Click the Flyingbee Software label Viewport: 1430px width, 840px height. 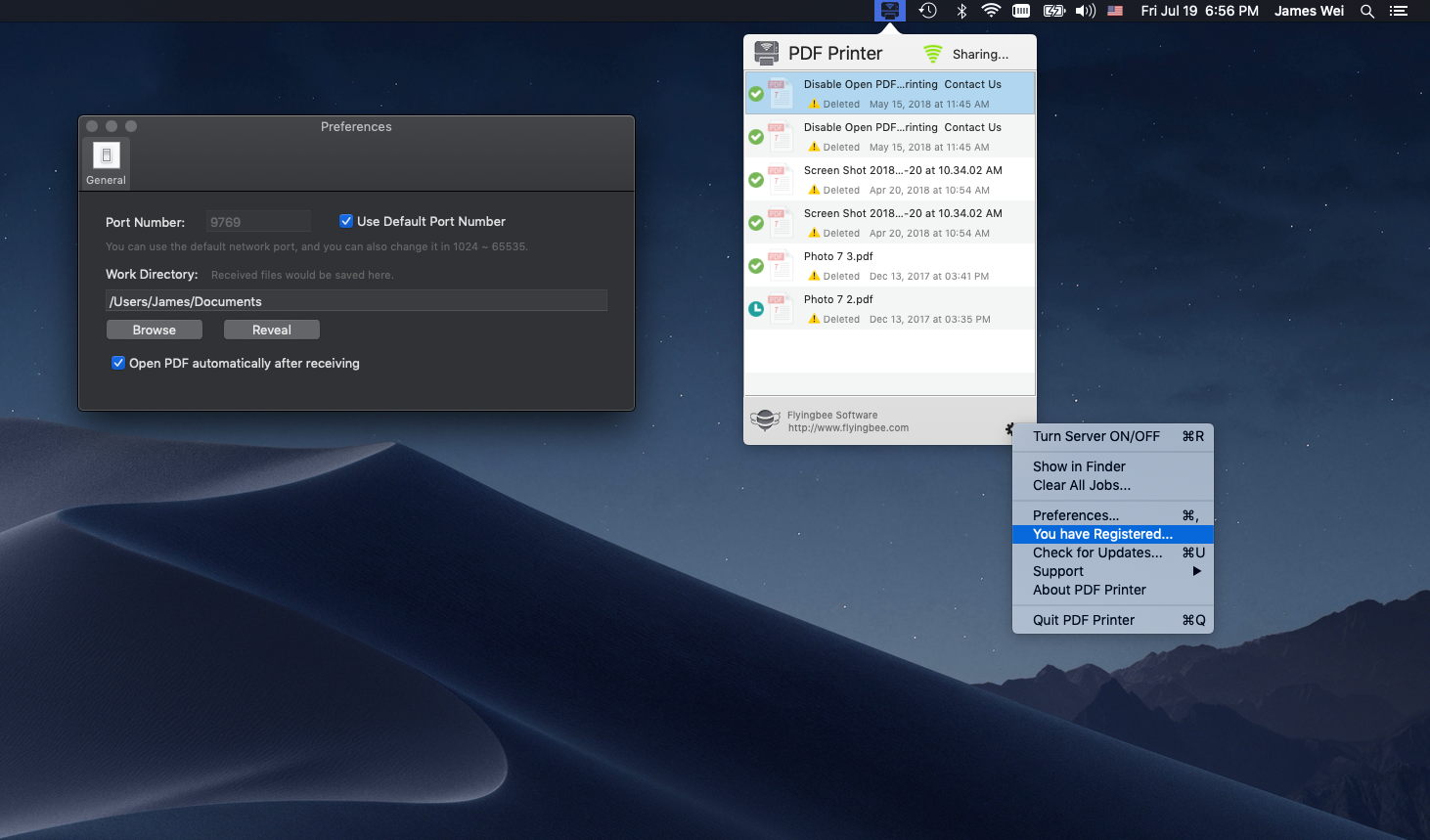tap(832, 415)
